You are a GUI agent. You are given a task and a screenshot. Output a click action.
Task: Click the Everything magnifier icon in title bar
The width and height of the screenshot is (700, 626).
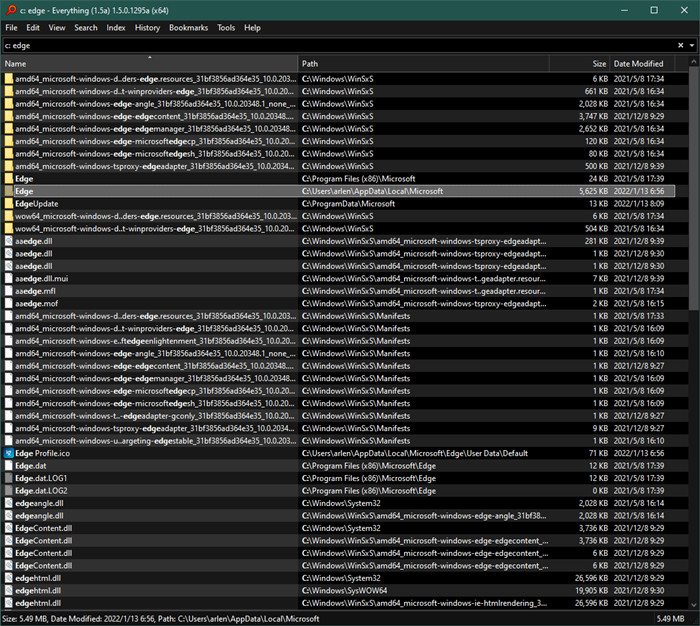click(x=11, y=10)
